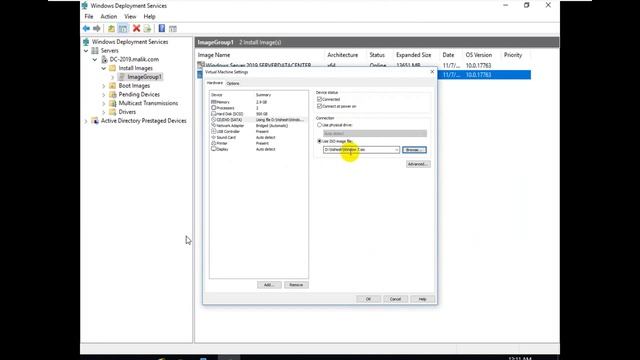
Task: Select the Sound Card device icon
Action: (x=213, y=138)
